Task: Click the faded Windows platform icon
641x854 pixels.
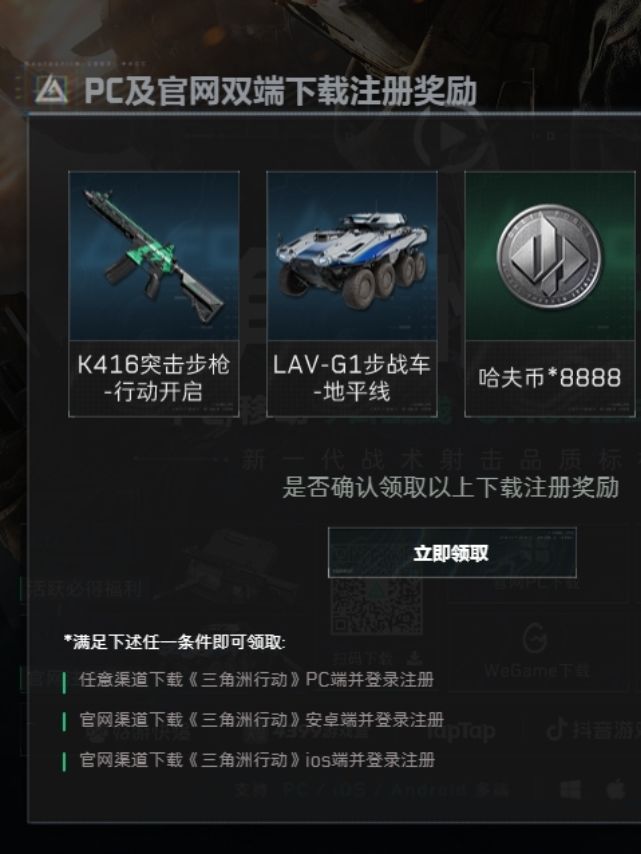Action: [570, 789]
